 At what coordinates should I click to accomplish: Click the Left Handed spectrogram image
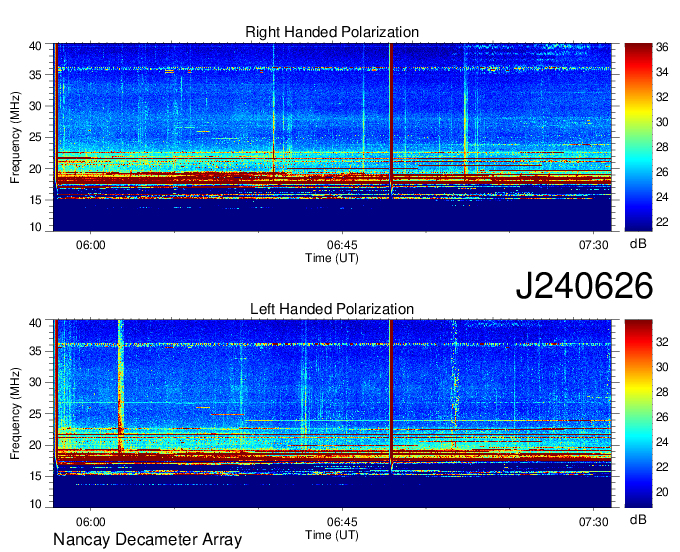coord(332,414)
